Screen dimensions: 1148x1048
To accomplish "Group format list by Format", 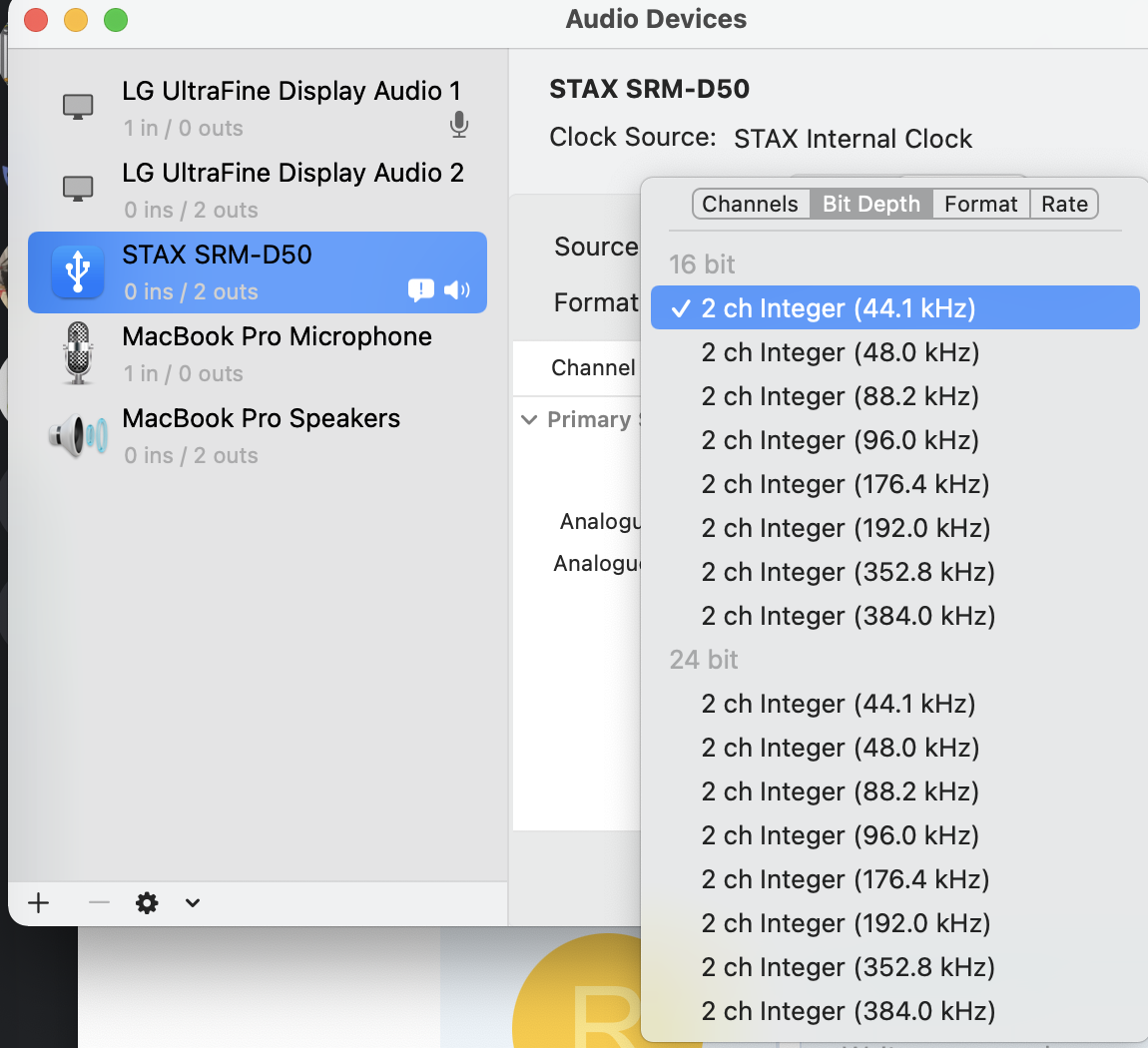I will pyautogui.click(x=981, y=205).
